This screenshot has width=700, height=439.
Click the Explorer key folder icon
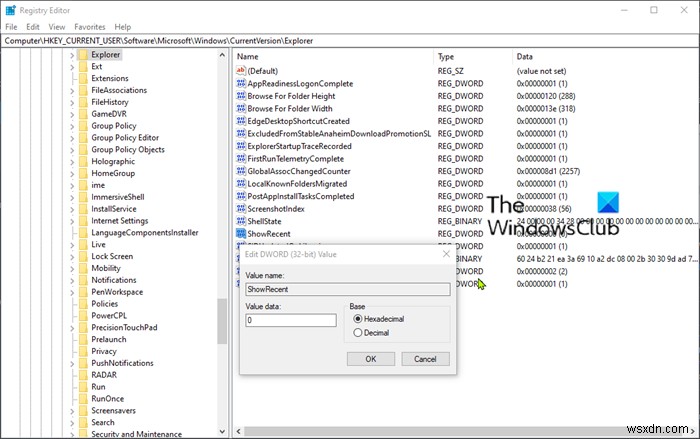point(83,54)
